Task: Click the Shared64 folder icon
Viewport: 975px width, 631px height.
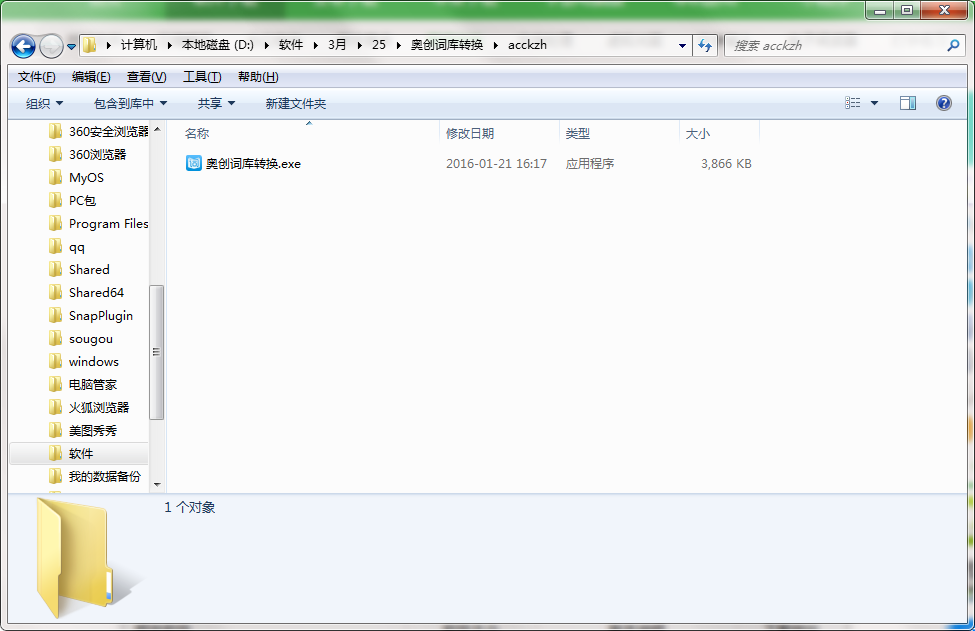Action: [55, 292]
